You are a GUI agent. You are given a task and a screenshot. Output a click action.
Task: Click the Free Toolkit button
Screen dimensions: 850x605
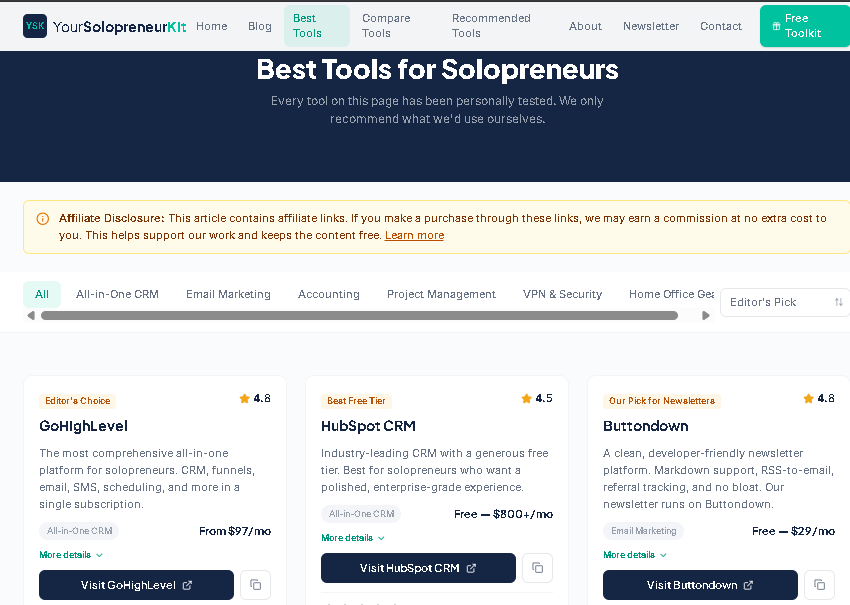point(804,25)
